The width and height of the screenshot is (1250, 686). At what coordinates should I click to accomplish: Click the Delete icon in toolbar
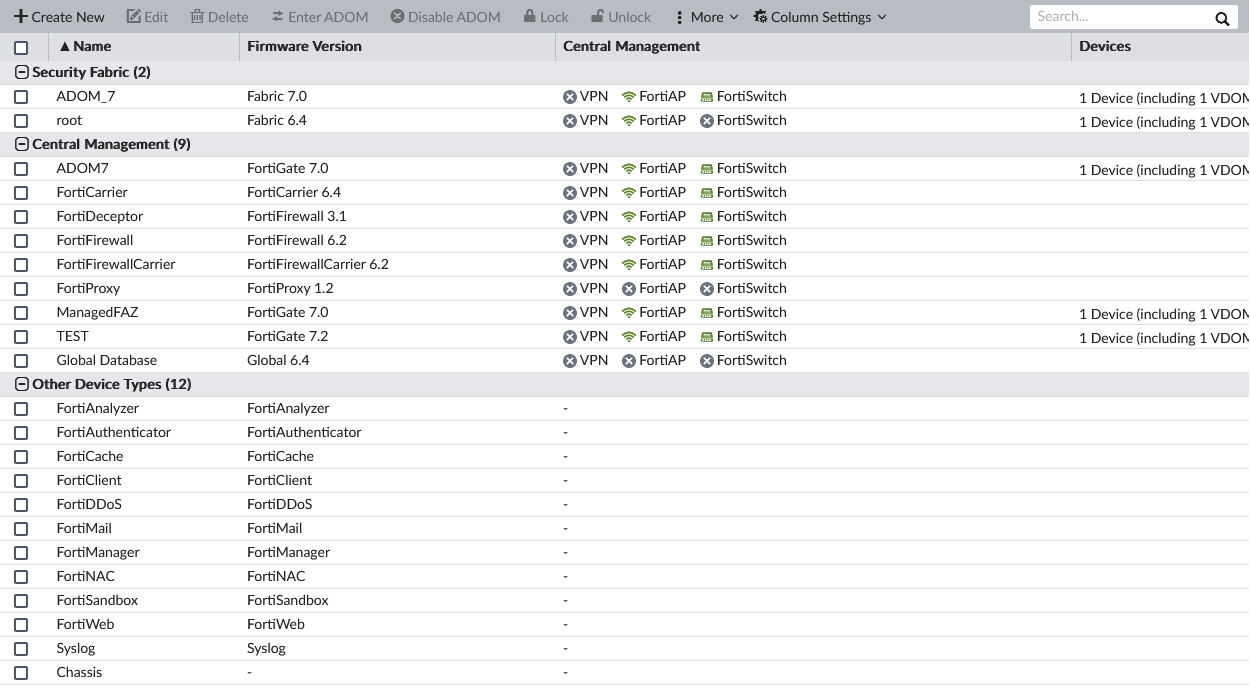click(x=197, y=16)
